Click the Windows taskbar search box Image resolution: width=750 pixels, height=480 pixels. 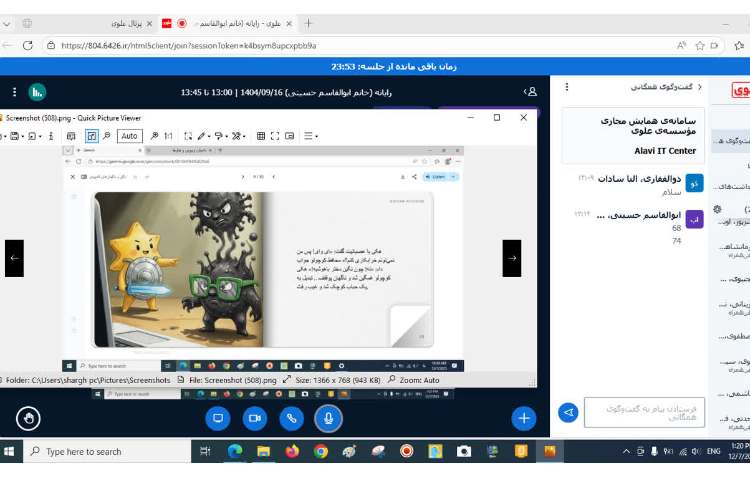[100, 452]
